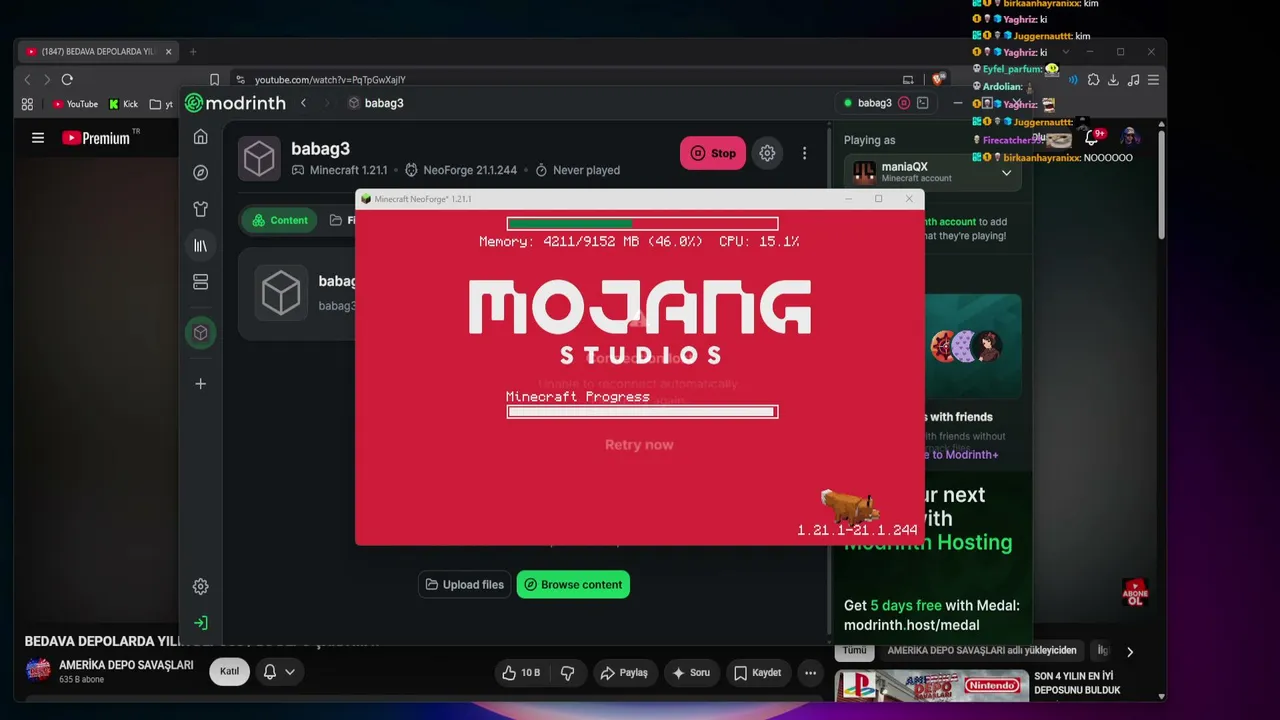The width and height of the screenshot is (1280, 720).
Task: Open Modrinth app settings gear in sidebar
Action: [201, 587]
